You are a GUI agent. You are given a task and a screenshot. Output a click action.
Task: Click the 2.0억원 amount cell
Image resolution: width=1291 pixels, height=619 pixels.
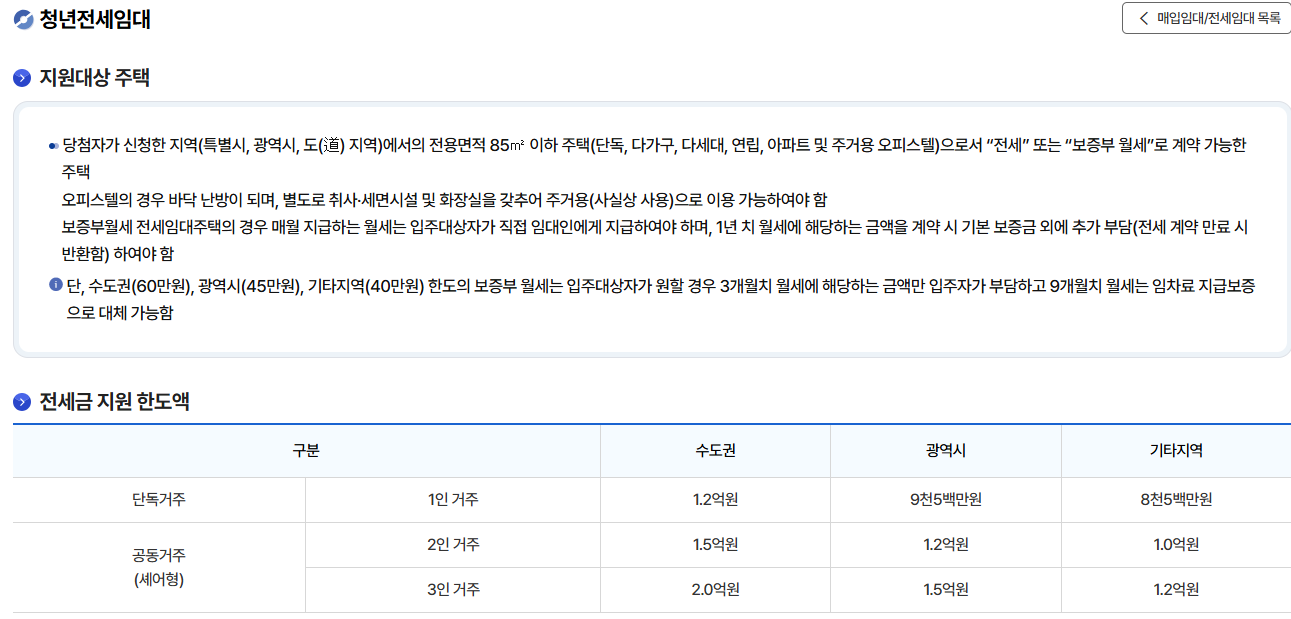pos(715,590)
